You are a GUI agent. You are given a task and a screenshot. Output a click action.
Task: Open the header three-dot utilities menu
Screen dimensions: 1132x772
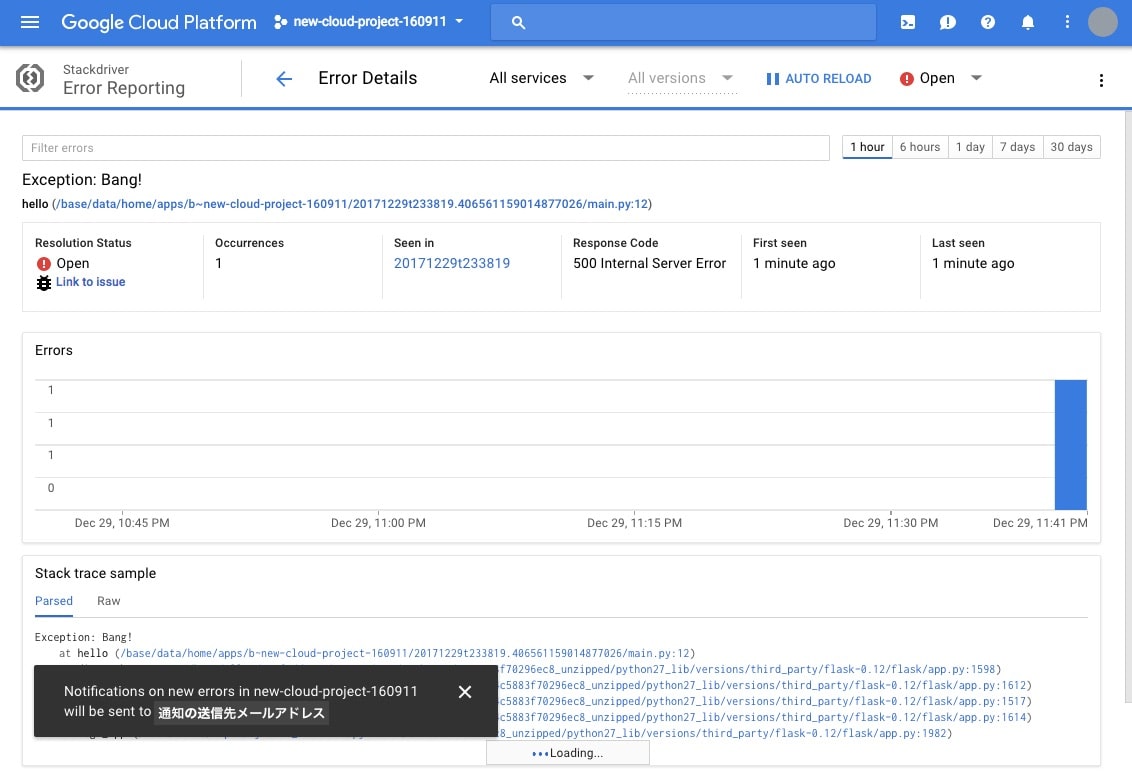(1067, 22)
